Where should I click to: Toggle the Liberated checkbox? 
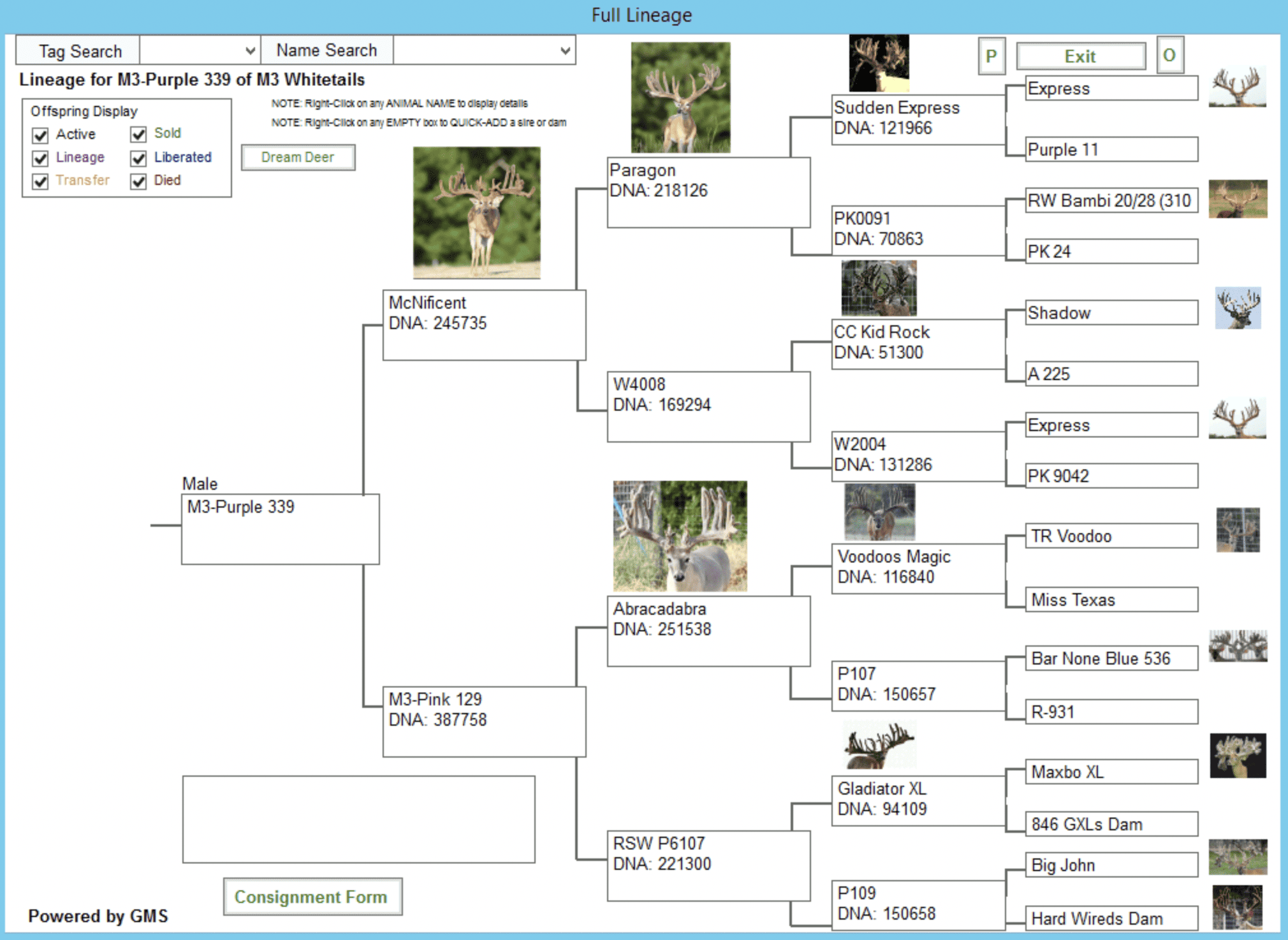pyautogui.click(x=138, y=158)
